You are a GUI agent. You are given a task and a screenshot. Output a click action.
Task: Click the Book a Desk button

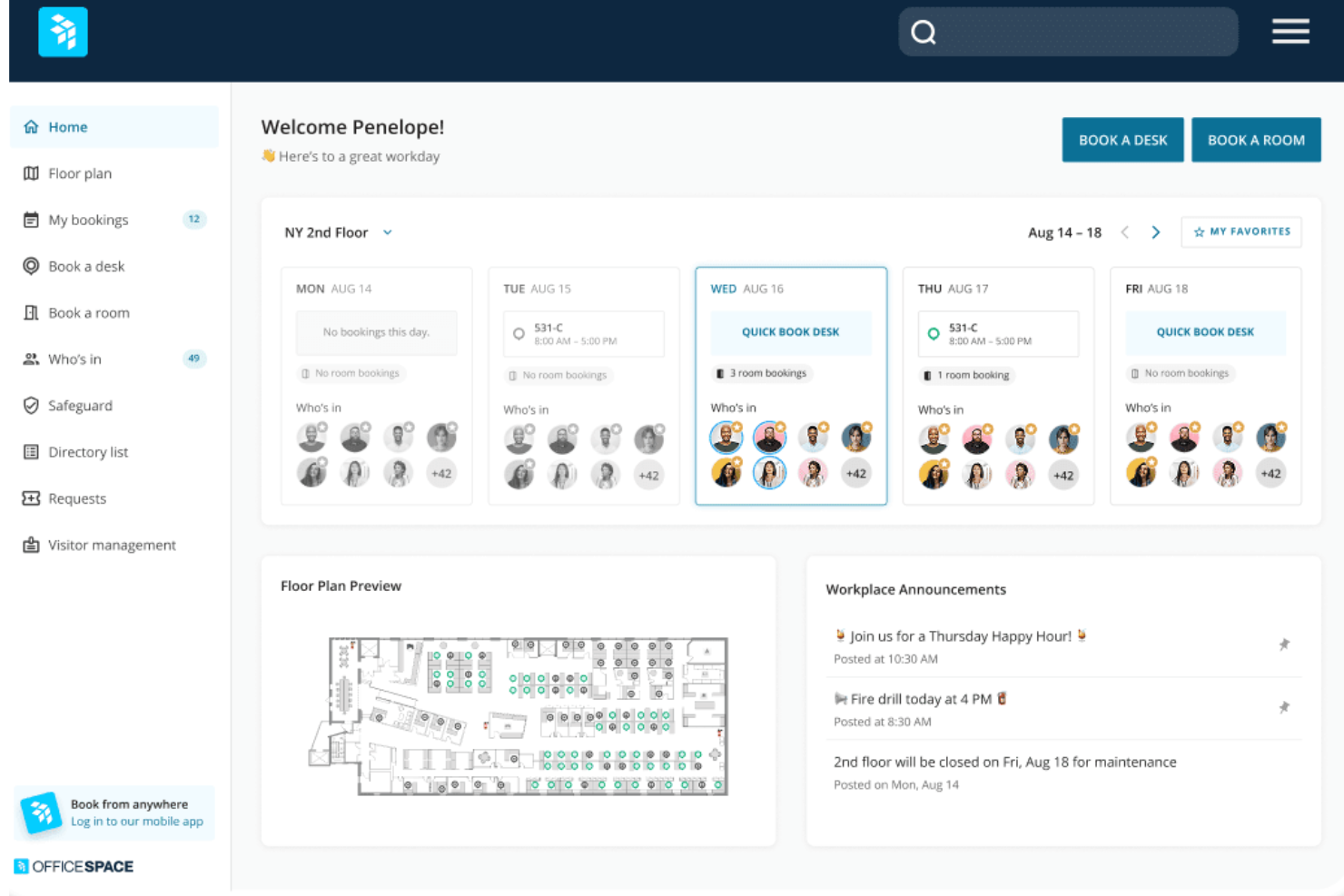tap(1122, 140)
